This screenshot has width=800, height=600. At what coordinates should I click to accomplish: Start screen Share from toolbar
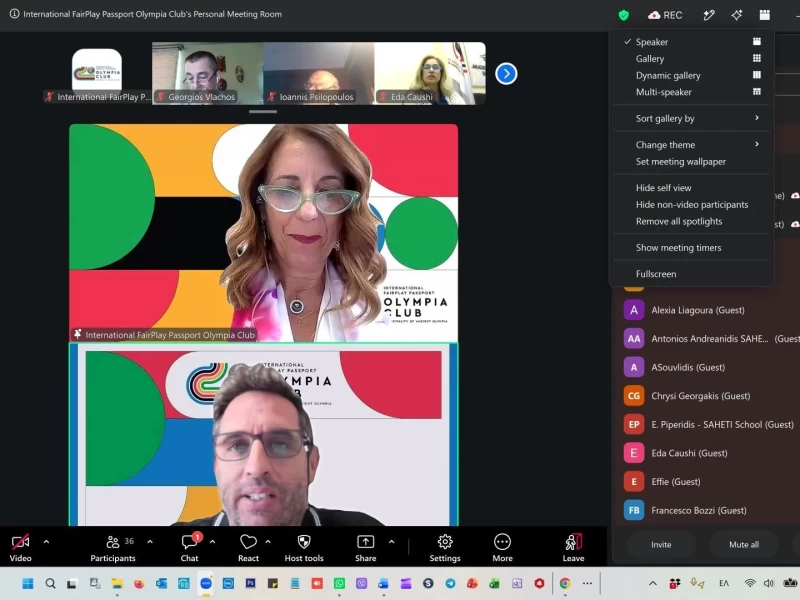(366, 548)
